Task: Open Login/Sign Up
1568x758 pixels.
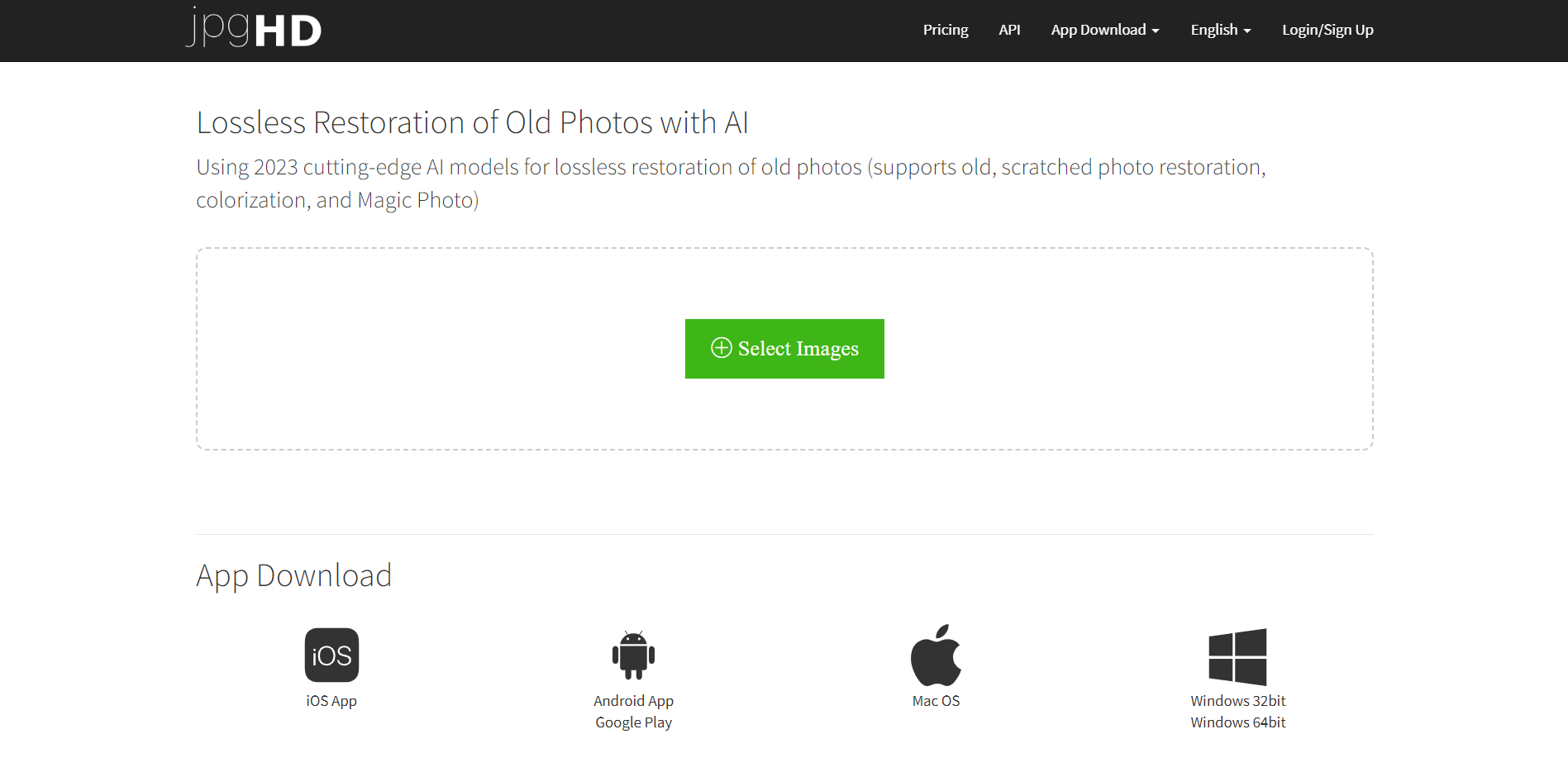Action: (1327, 30)
